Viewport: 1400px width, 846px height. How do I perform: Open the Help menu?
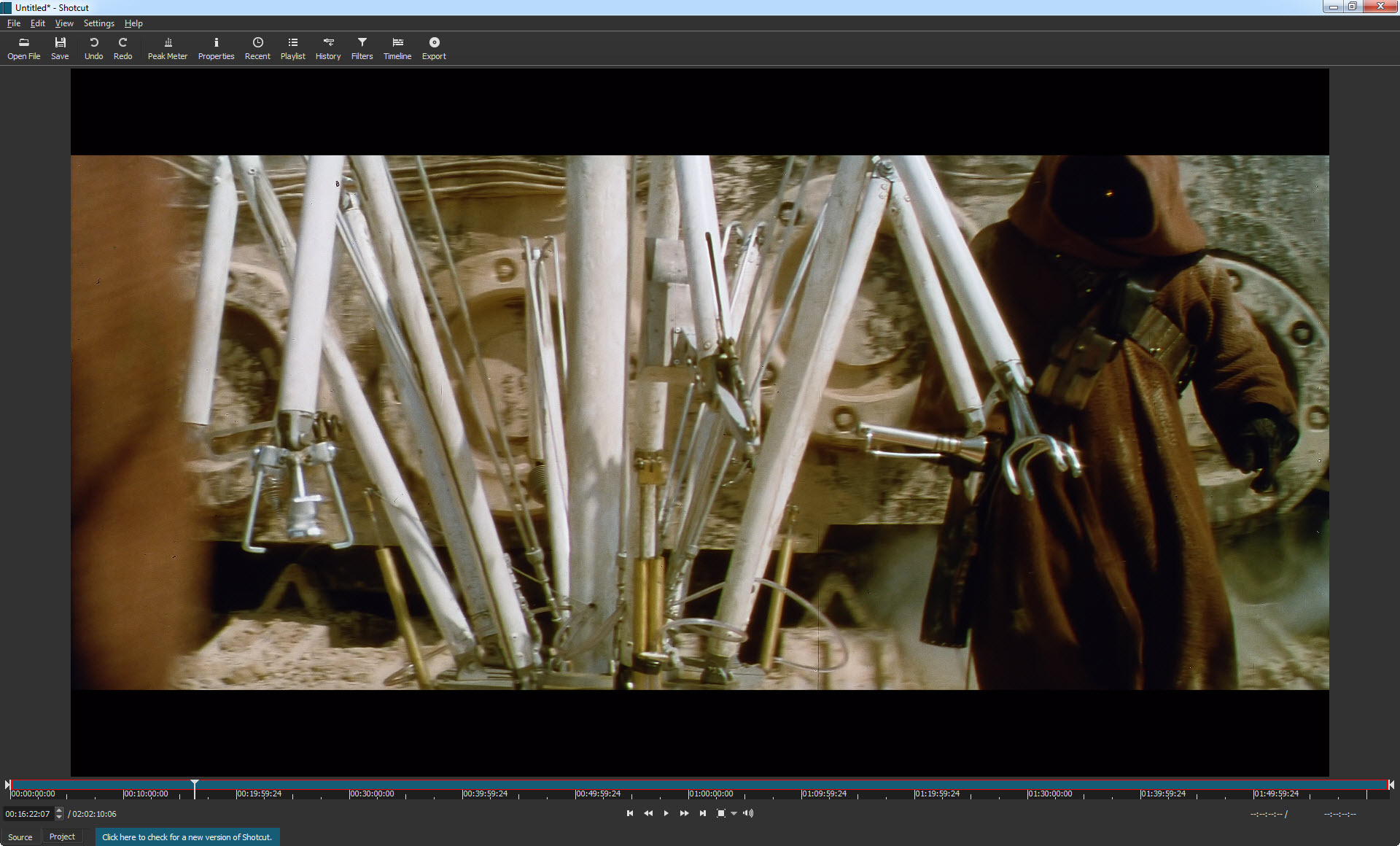pos(133,23)
